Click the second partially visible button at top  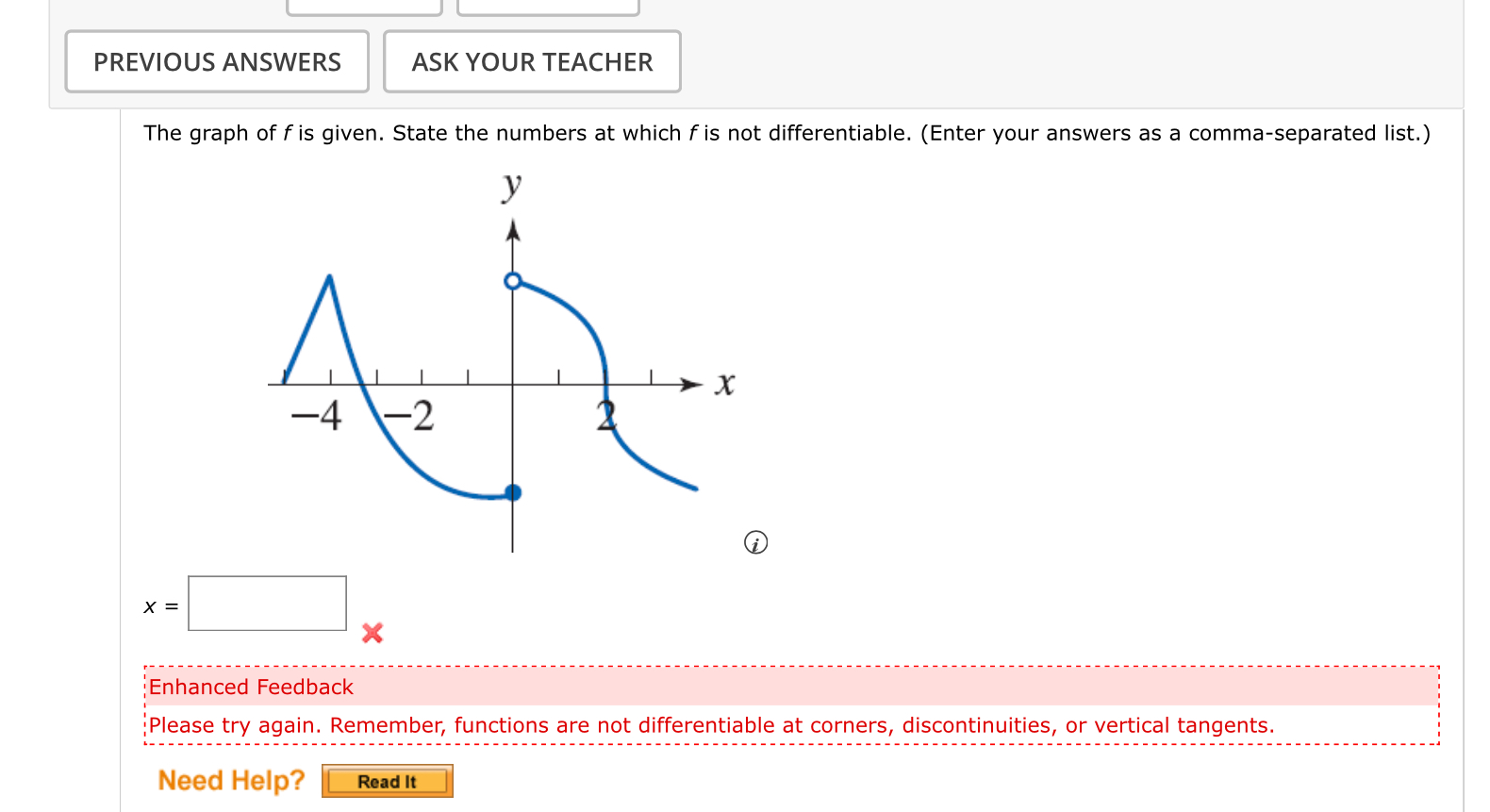[548, 5]
